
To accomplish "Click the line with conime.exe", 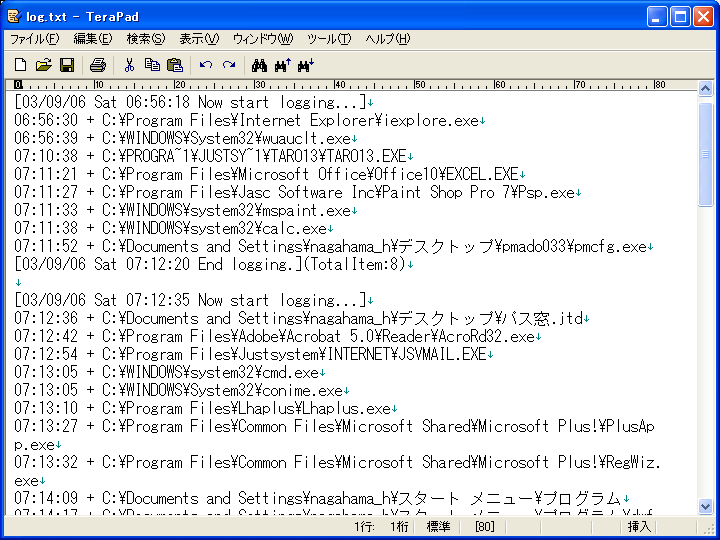I will (181, 391).
